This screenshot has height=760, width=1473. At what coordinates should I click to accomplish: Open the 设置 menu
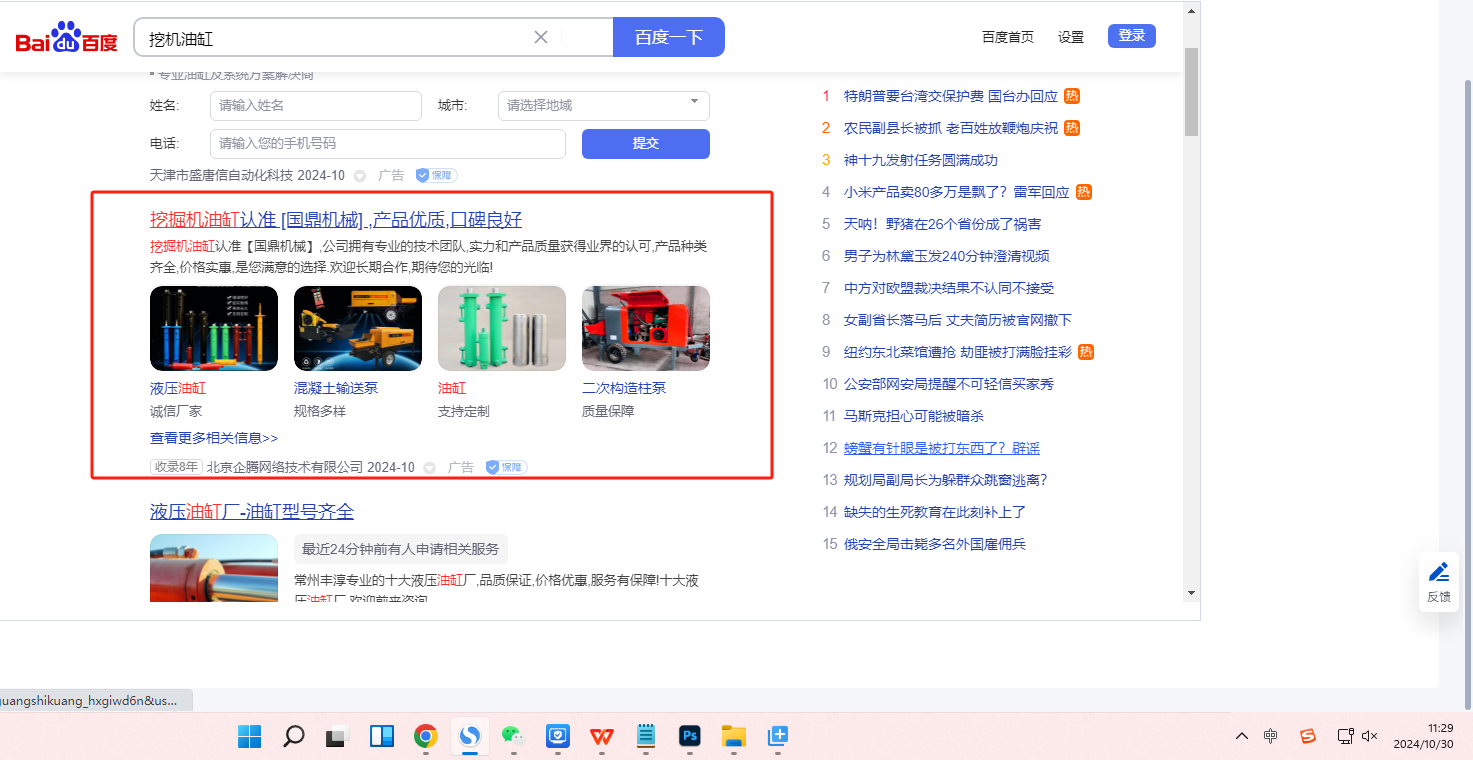[x=1071, y=37]
